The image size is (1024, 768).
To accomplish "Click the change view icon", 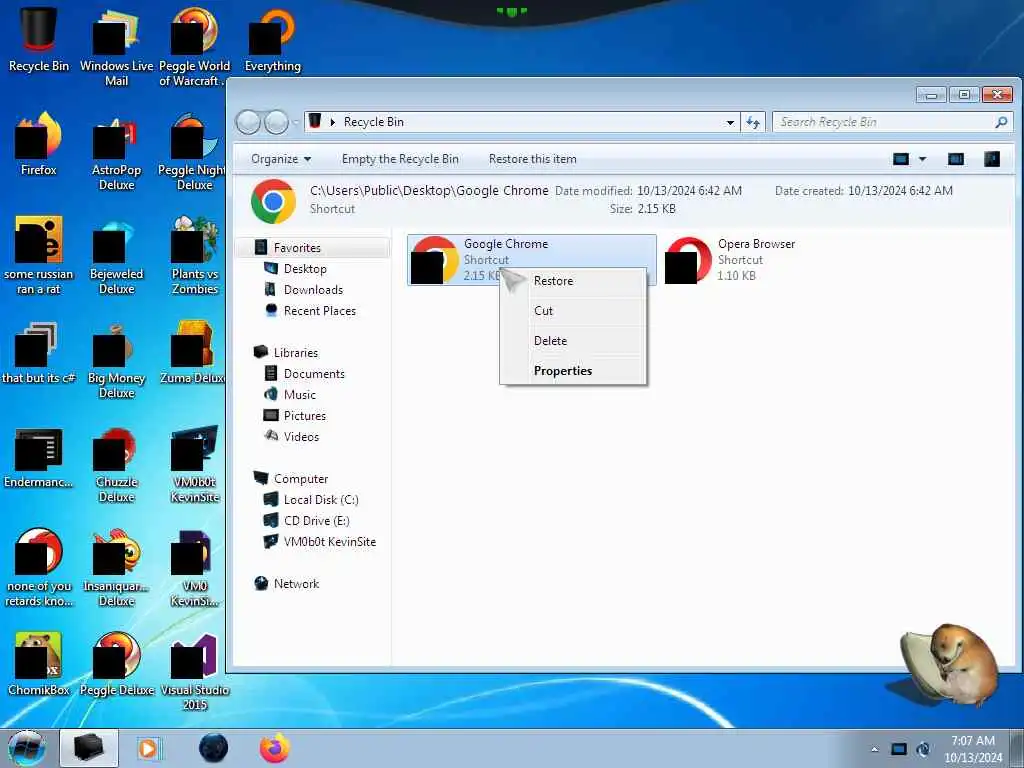I will [x=901, y=159].
